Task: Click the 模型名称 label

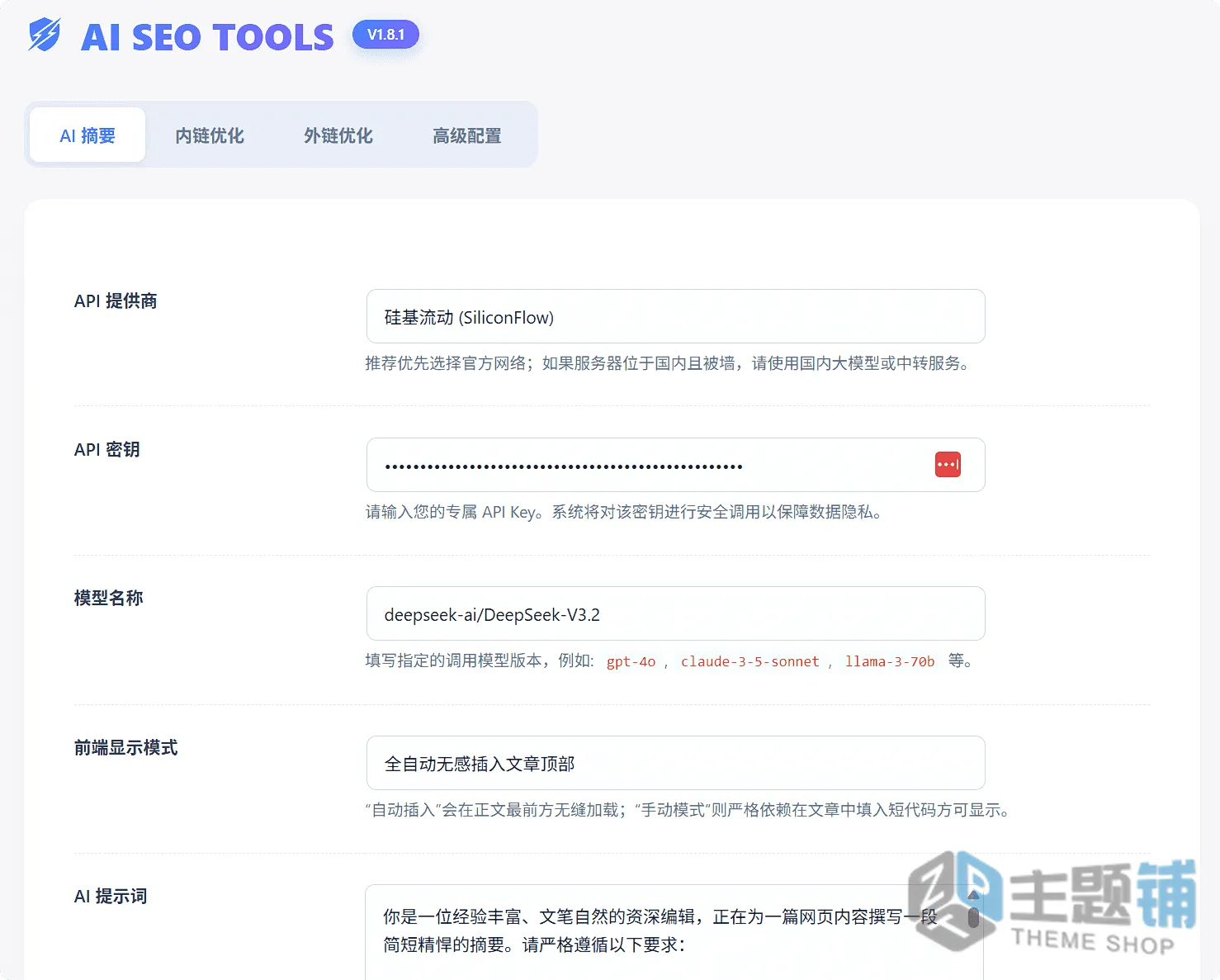Action: coord(109,599)
